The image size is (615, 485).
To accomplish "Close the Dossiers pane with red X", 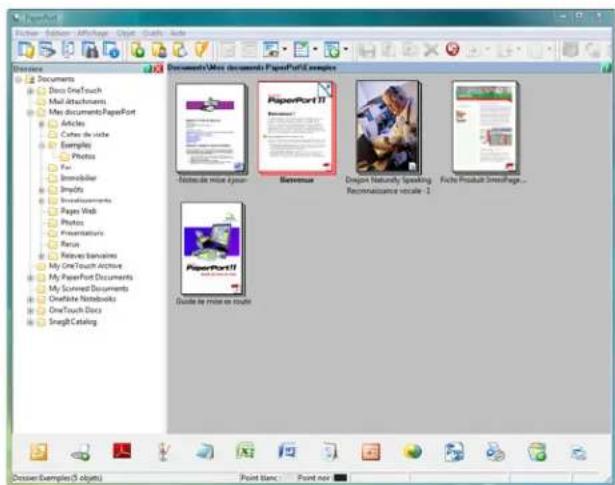I will click(158, 69).
